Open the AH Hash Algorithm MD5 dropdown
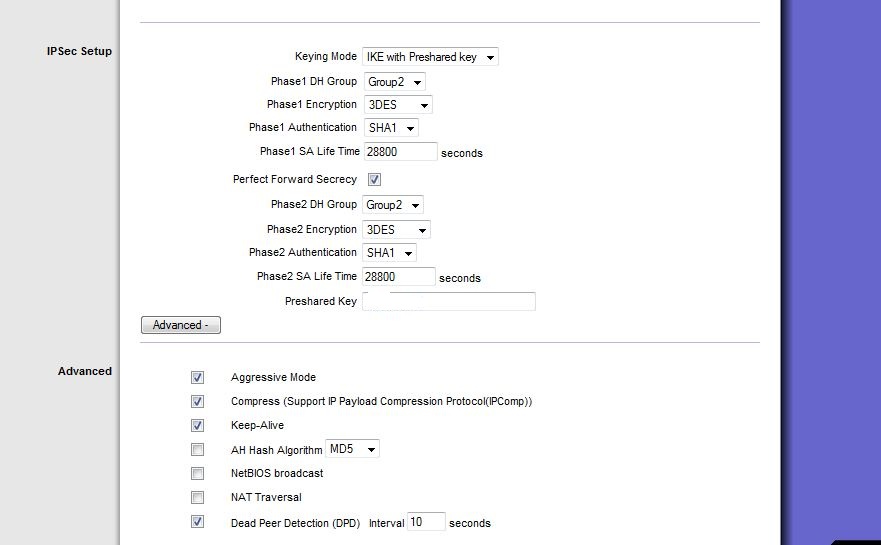Image resolution: width=881 pixels, height=545 pixels. [352, 449]
